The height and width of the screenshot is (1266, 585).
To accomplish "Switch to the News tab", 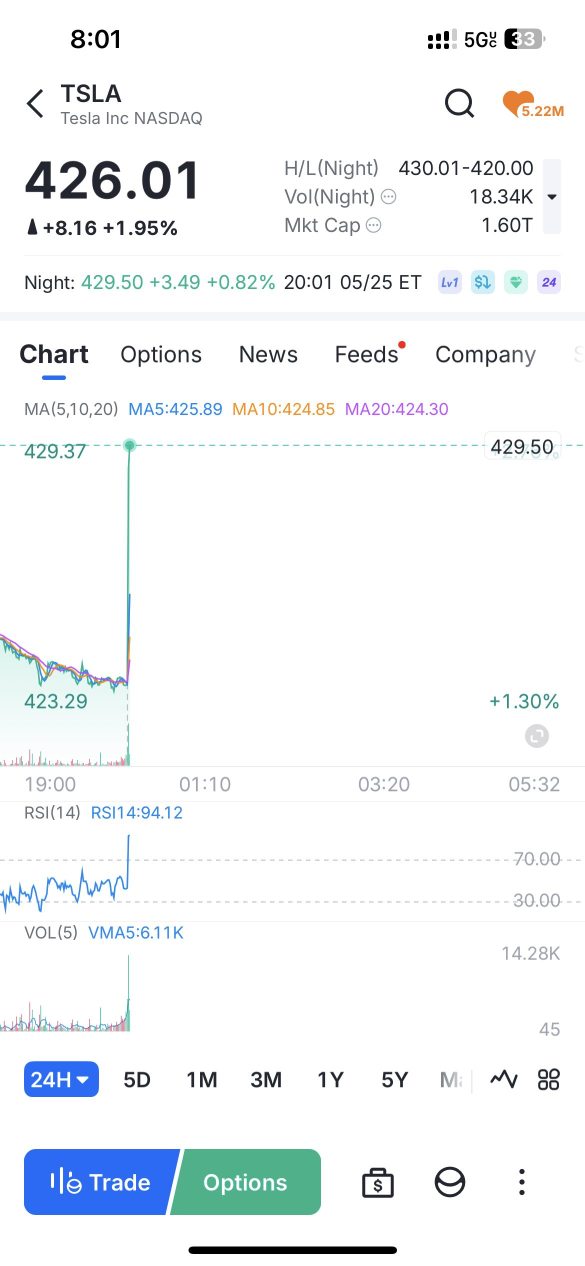I will [x=268, y=355].
